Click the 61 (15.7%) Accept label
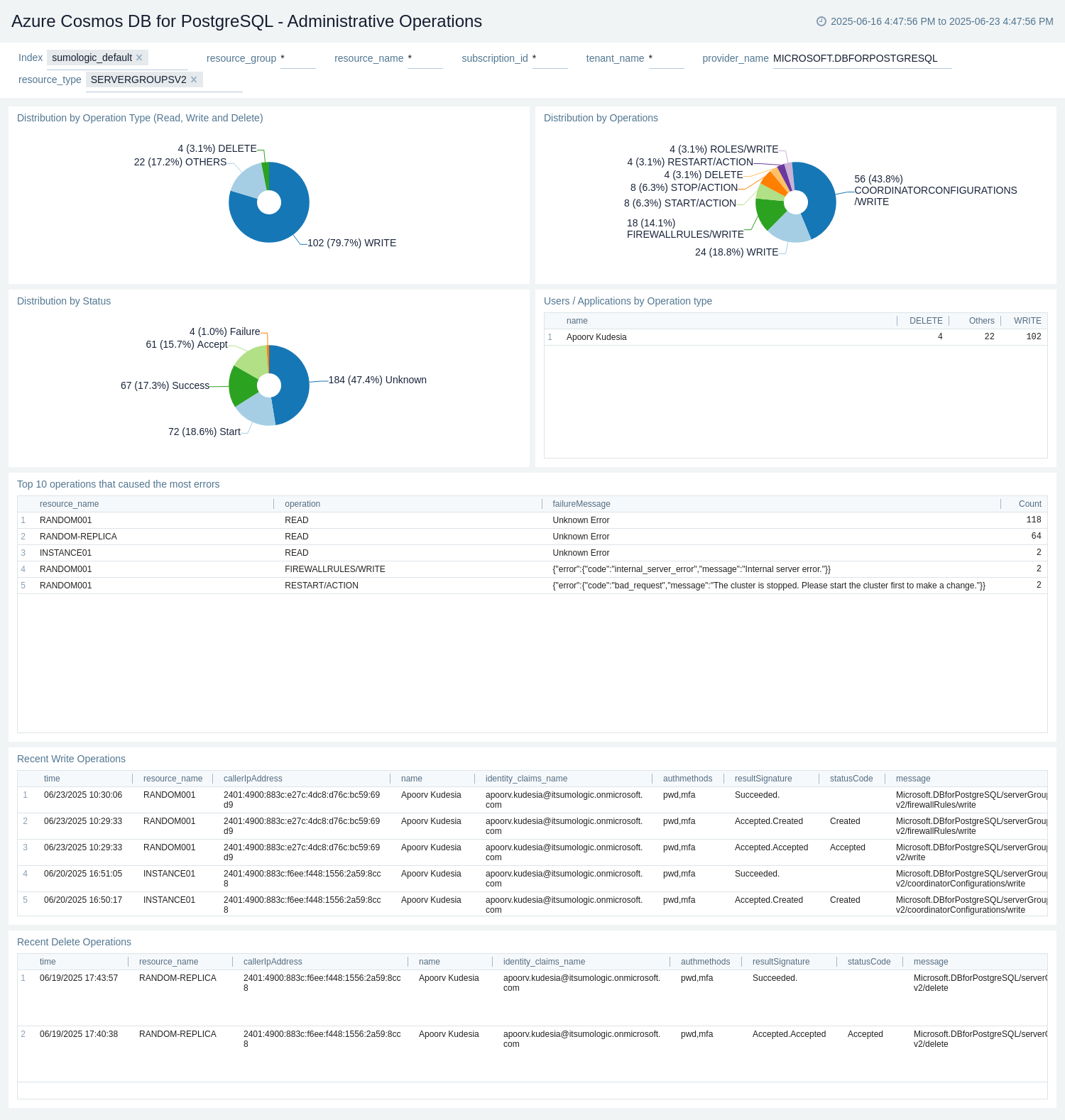The height and width of the screenshot is (1120, 1065). click(187, 344)
